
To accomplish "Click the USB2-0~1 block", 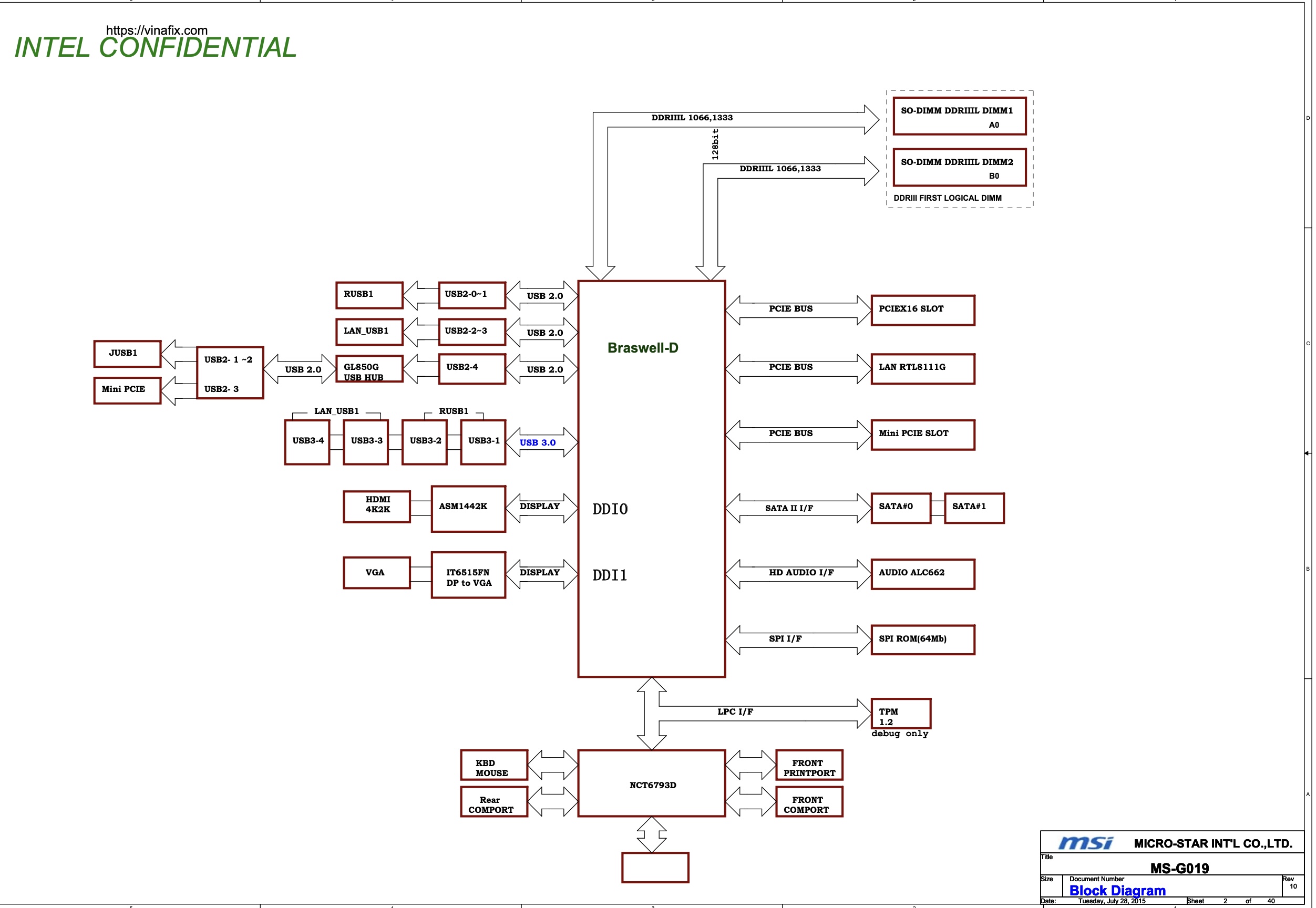I will point(471,295).
